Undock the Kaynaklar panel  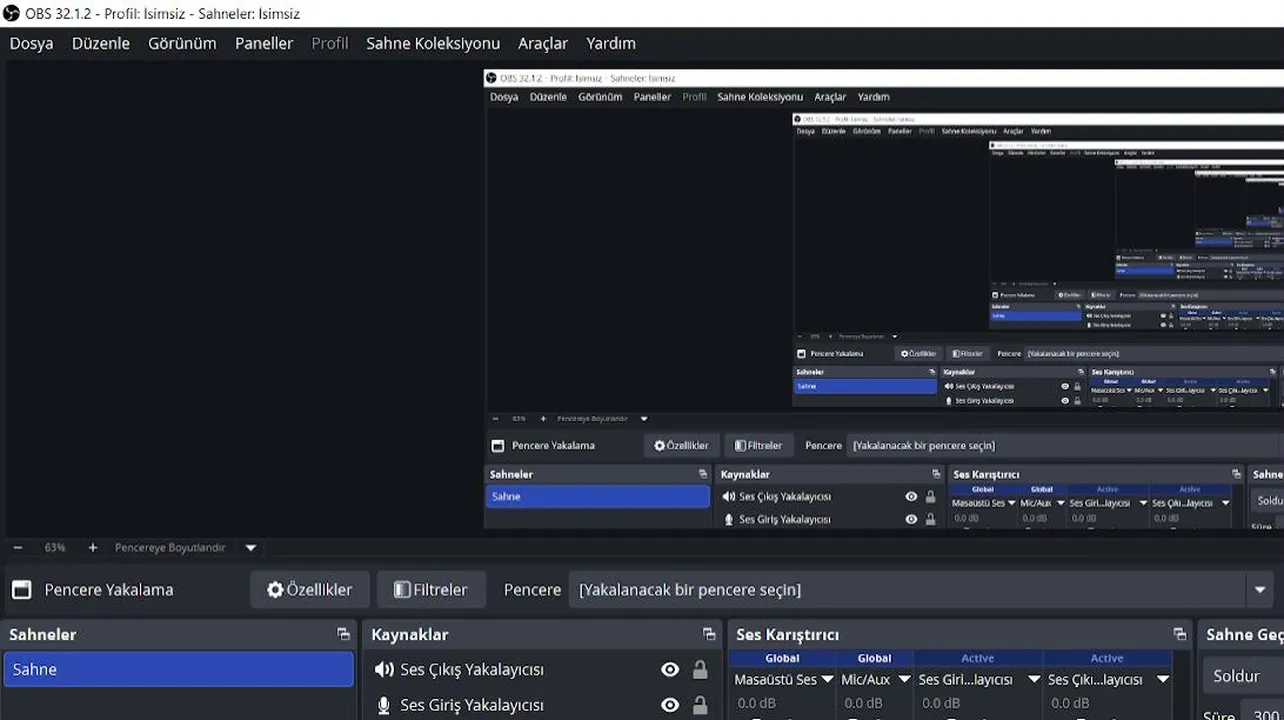coord(709,634)
